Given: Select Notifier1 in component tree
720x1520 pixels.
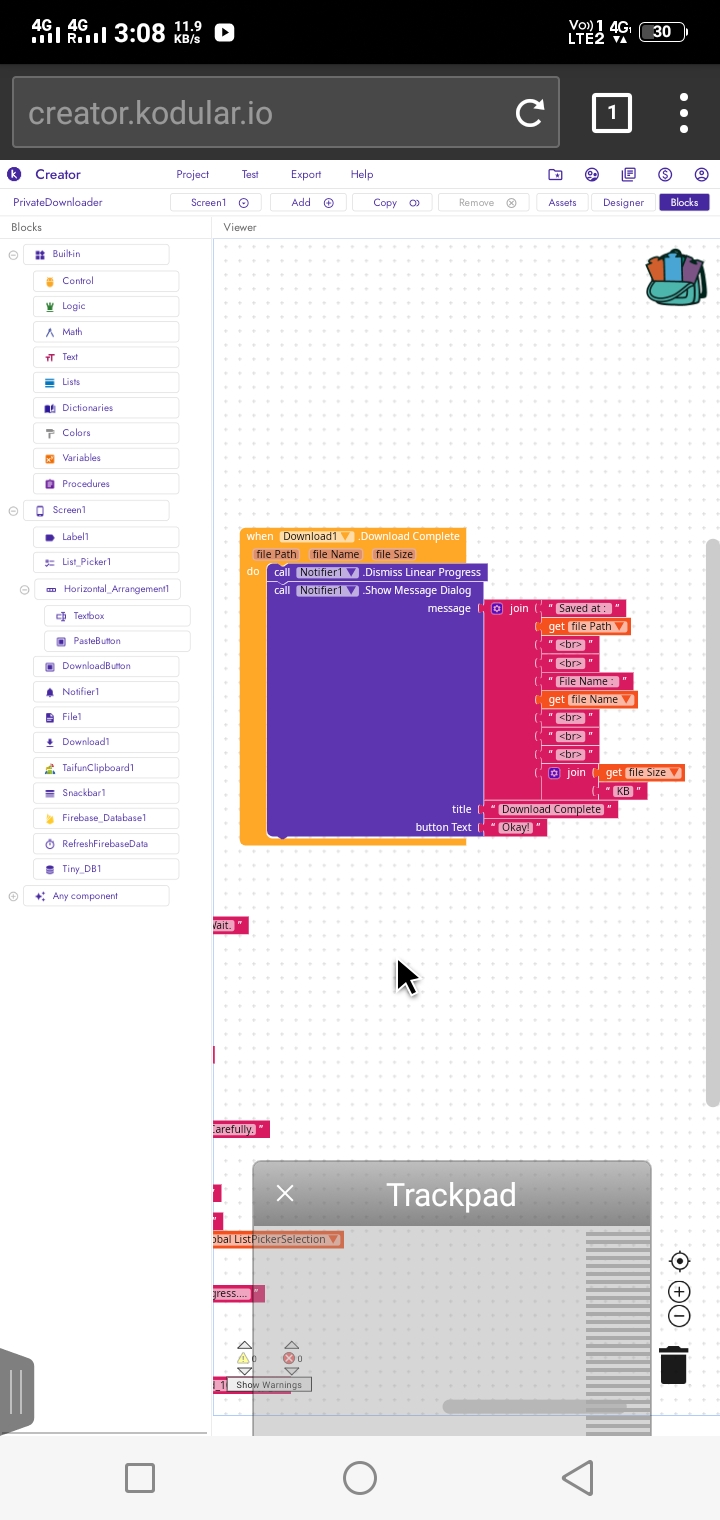Looking at the screenshot, I should [106, 692].
